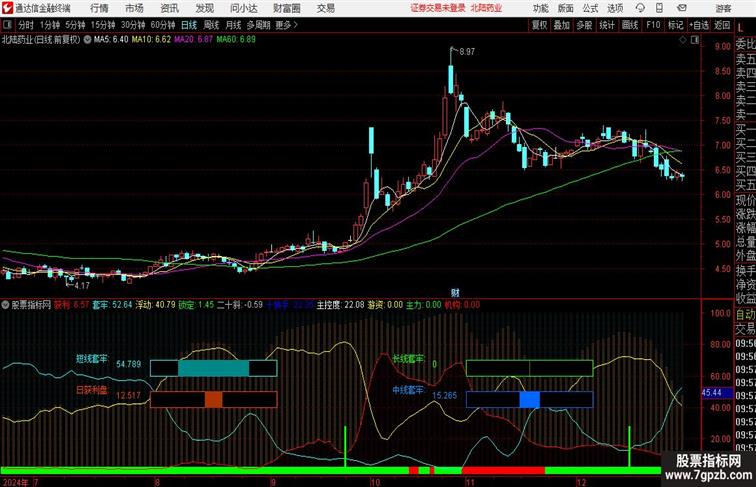Screen dimensions: 756x487
Task: Click the 叠加 overlay toolbar button
Action: click(562, 25)
